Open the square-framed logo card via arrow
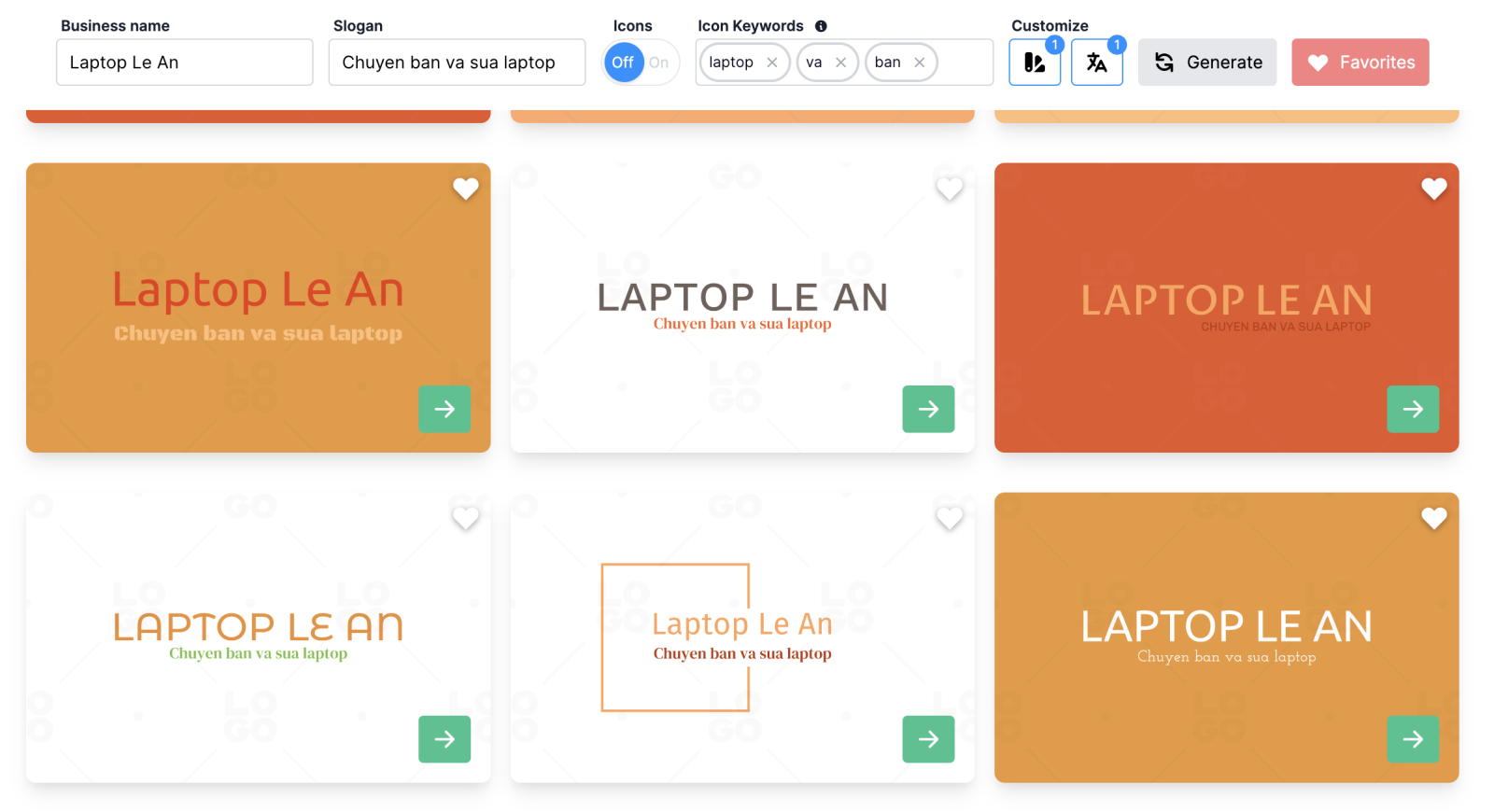Image resolution: width=1494 pixels, height=812 pixels. pyautogui.click(x=928, y=739)
